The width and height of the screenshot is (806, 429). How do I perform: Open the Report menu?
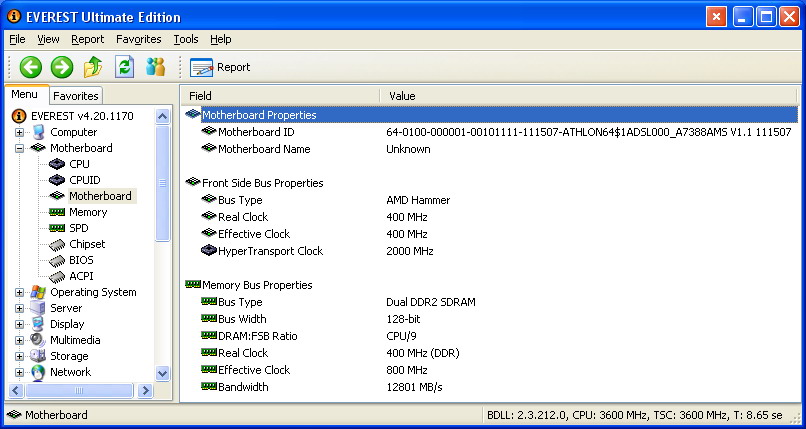[87, 40]
